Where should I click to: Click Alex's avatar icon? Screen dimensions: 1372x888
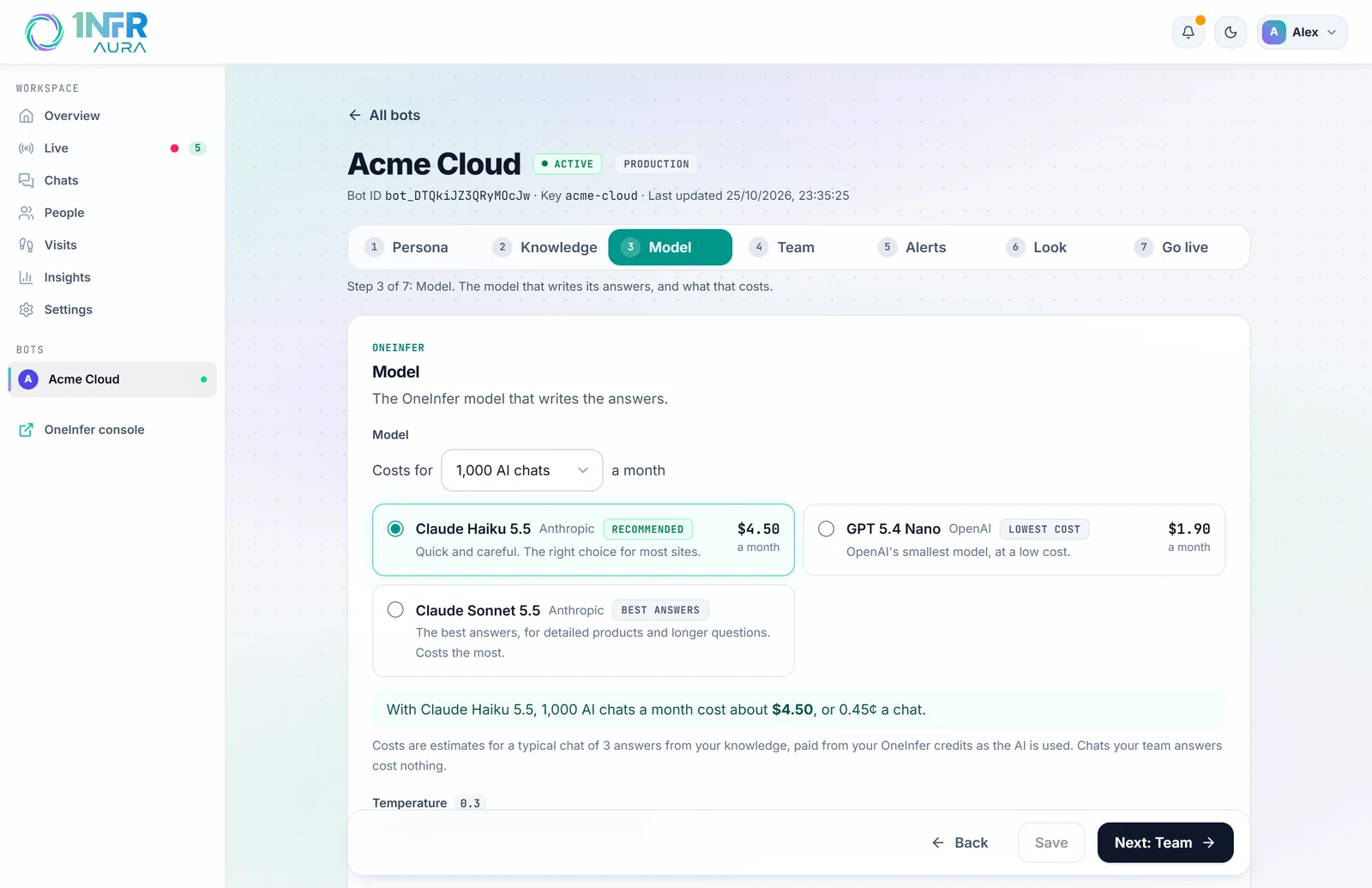pyautogui.click(x=1273, y=32)
